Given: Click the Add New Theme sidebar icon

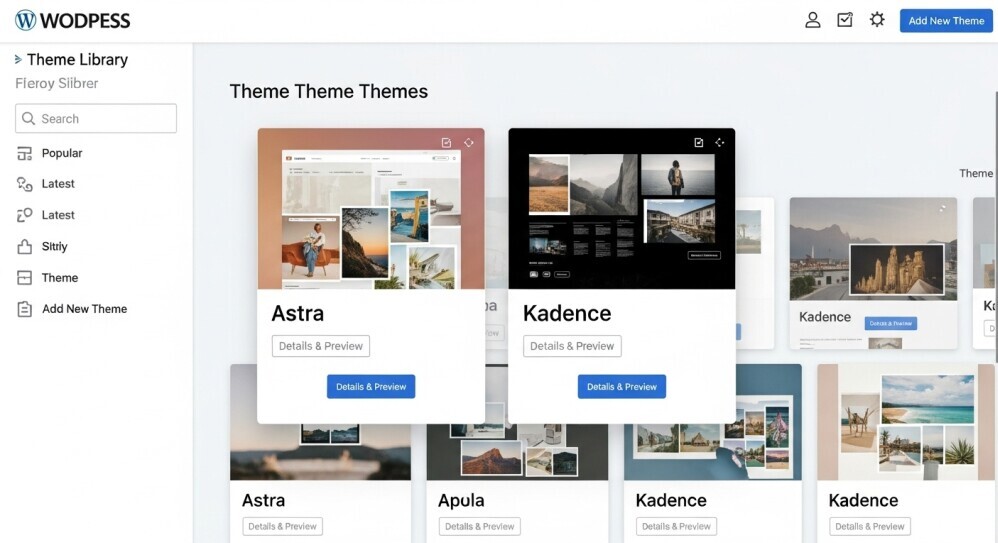Looking at the screenshot, I should click(24, 309).
